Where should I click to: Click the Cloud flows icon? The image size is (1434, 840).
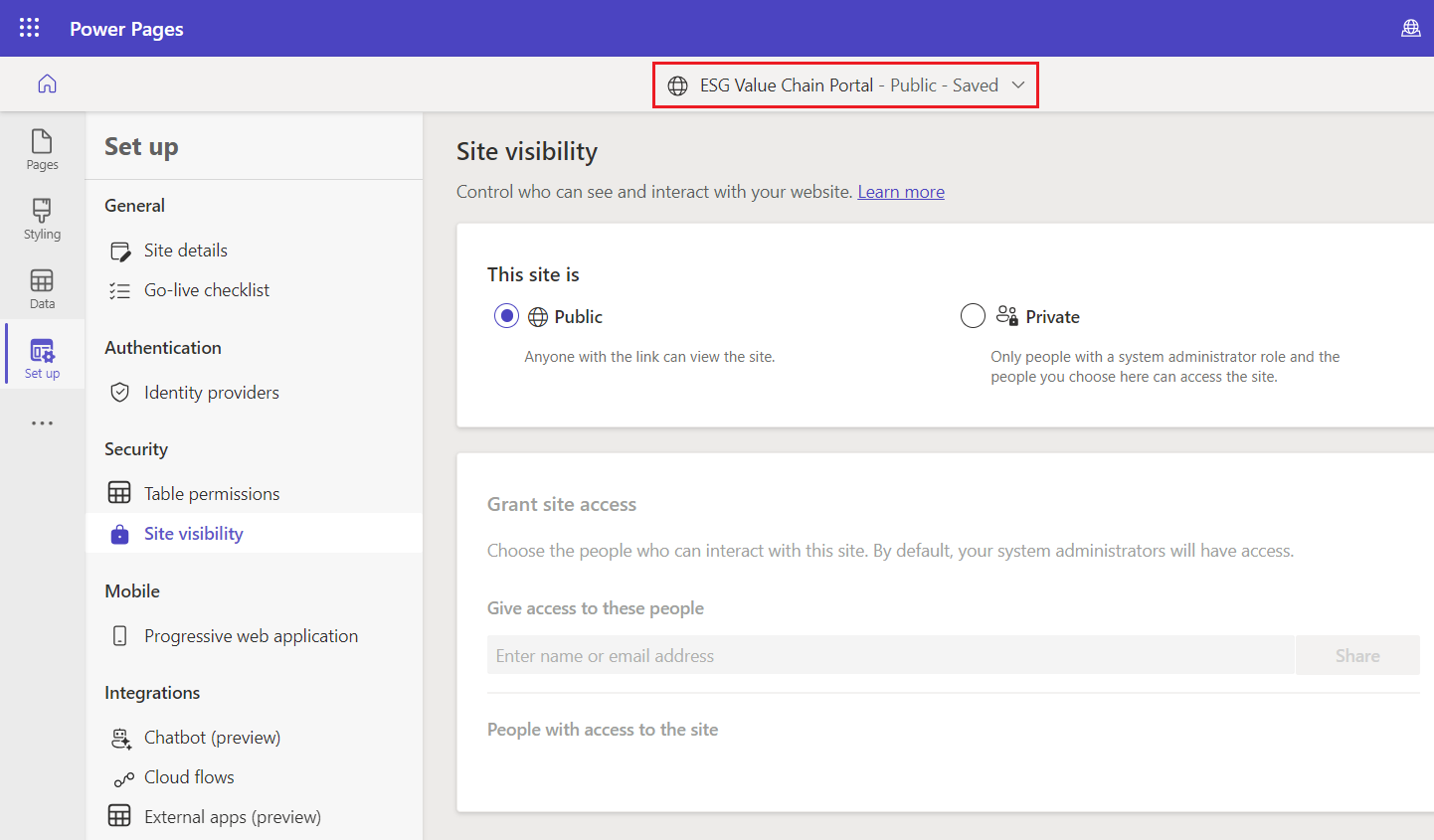click(x=123, y=779)
